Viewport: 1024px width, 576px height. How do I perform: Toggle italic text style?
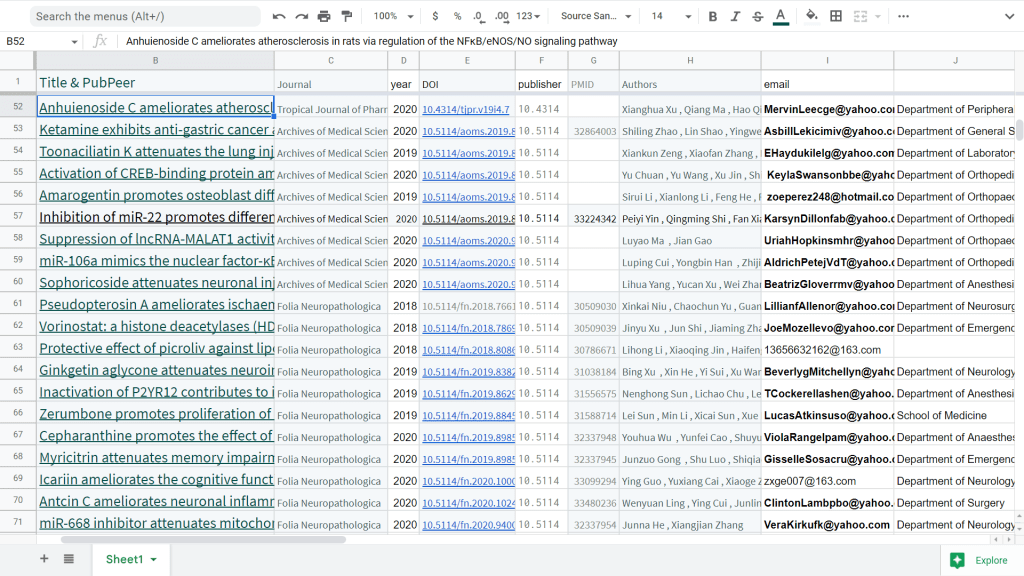(x=735, y=16)
